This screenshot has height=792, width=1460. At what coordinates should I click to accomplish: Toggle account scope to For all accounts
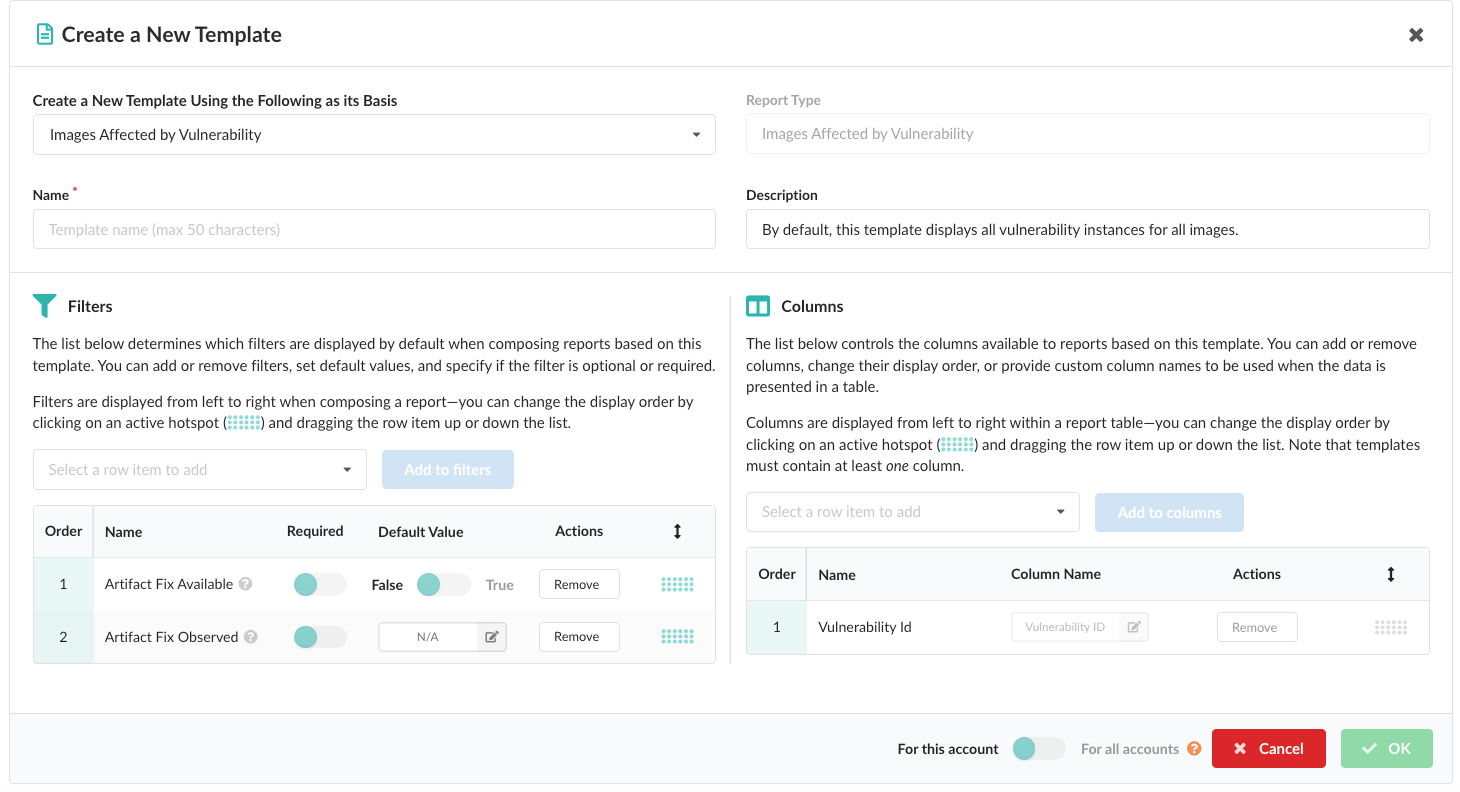coord(1038,748)
